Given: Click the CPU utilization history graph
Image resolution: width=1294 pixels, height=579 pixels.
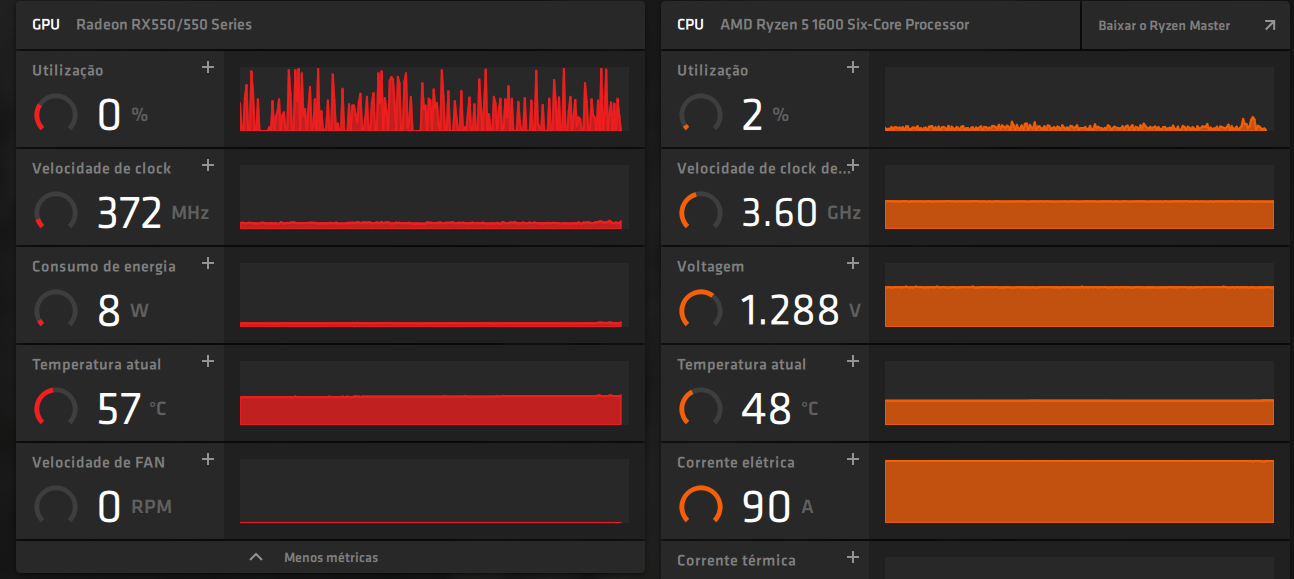Looking at the screenshot, I should [x=1079, y=99].
